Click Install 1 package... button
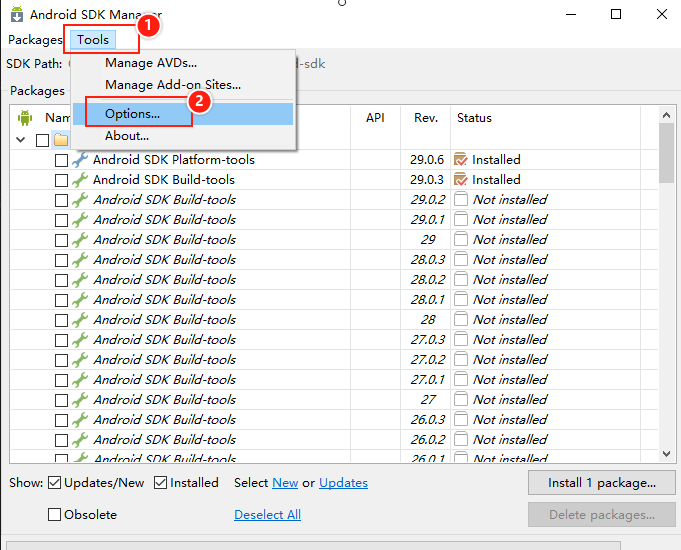Viewport: 681px width, 550px height. click(x=602, y=483)
